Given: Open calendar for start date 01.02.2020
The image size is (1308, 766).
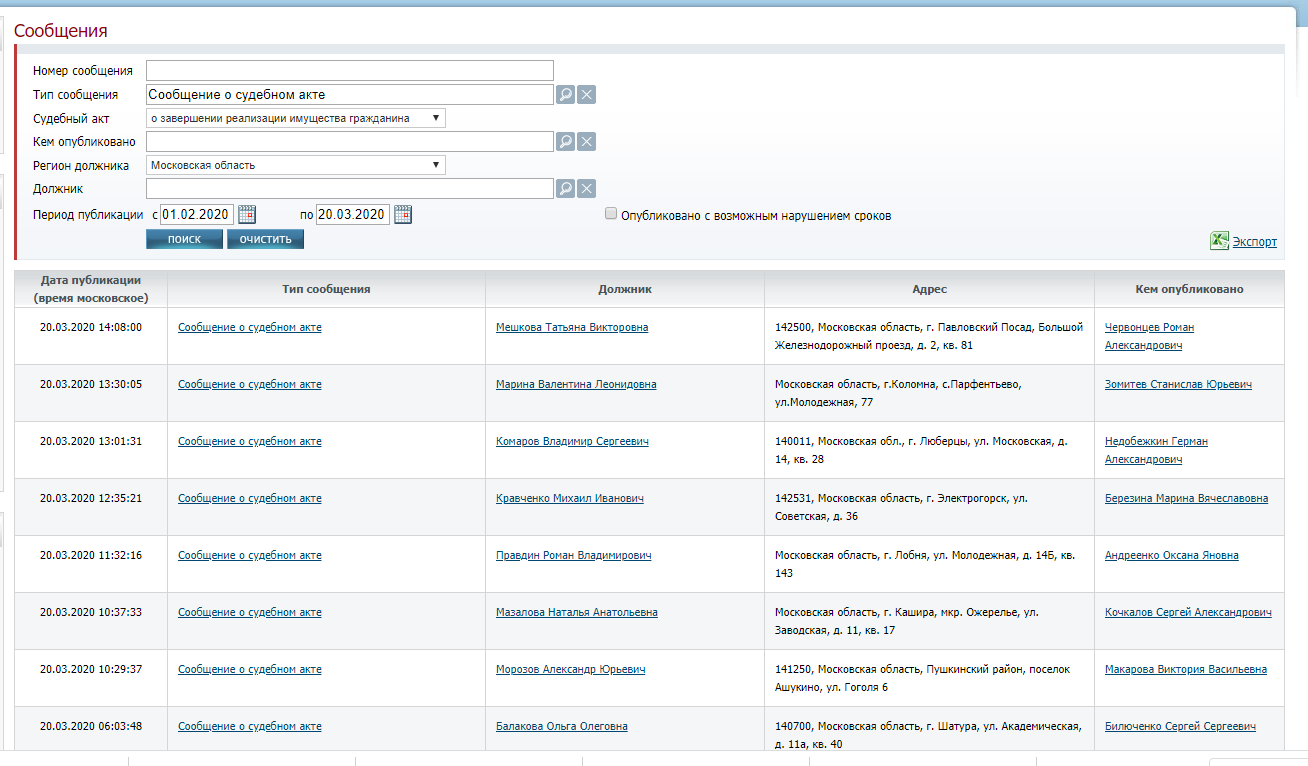Looking at the screenshot, I should [x=247, y=214].
